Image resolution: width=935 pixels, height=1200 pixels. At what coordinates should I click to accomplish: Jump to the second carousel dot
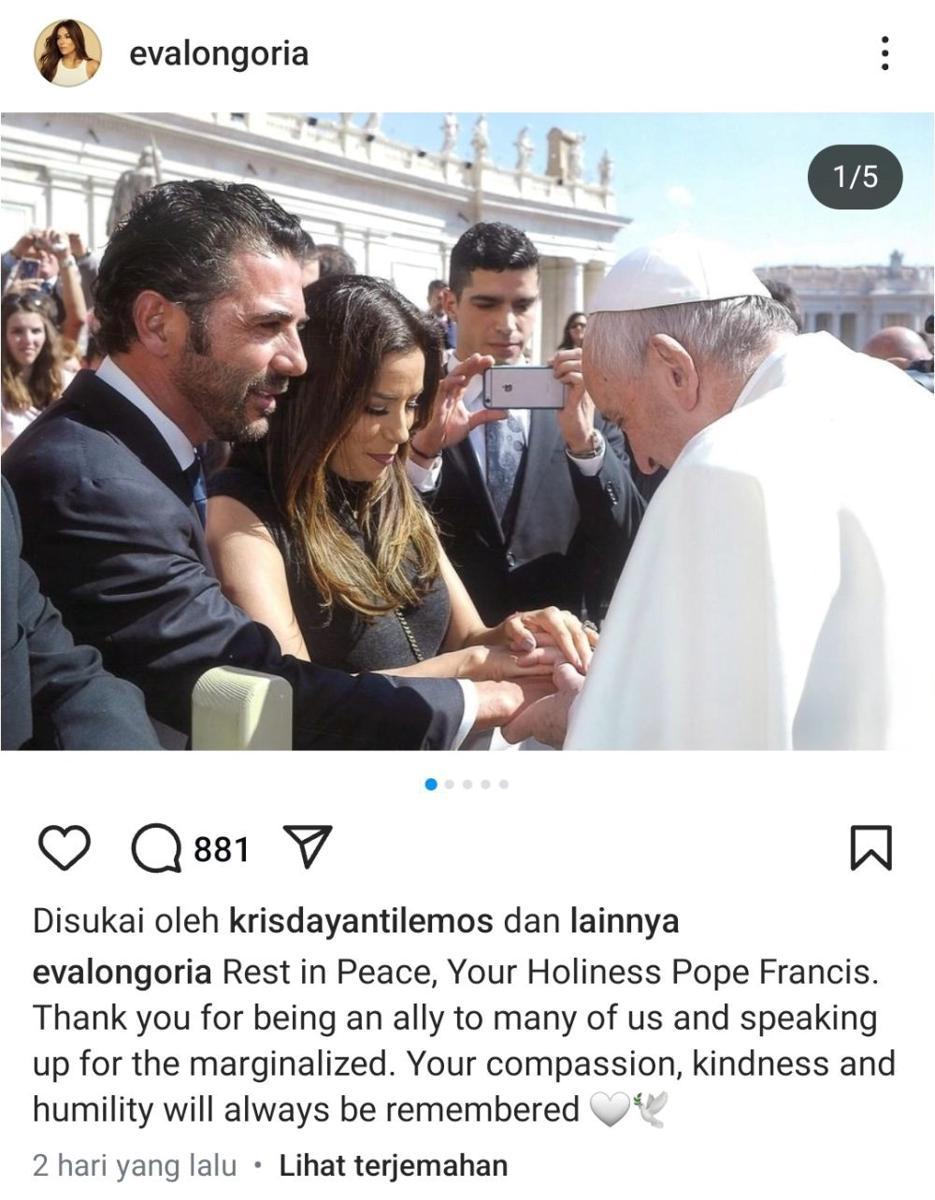(x=449, y=784)
